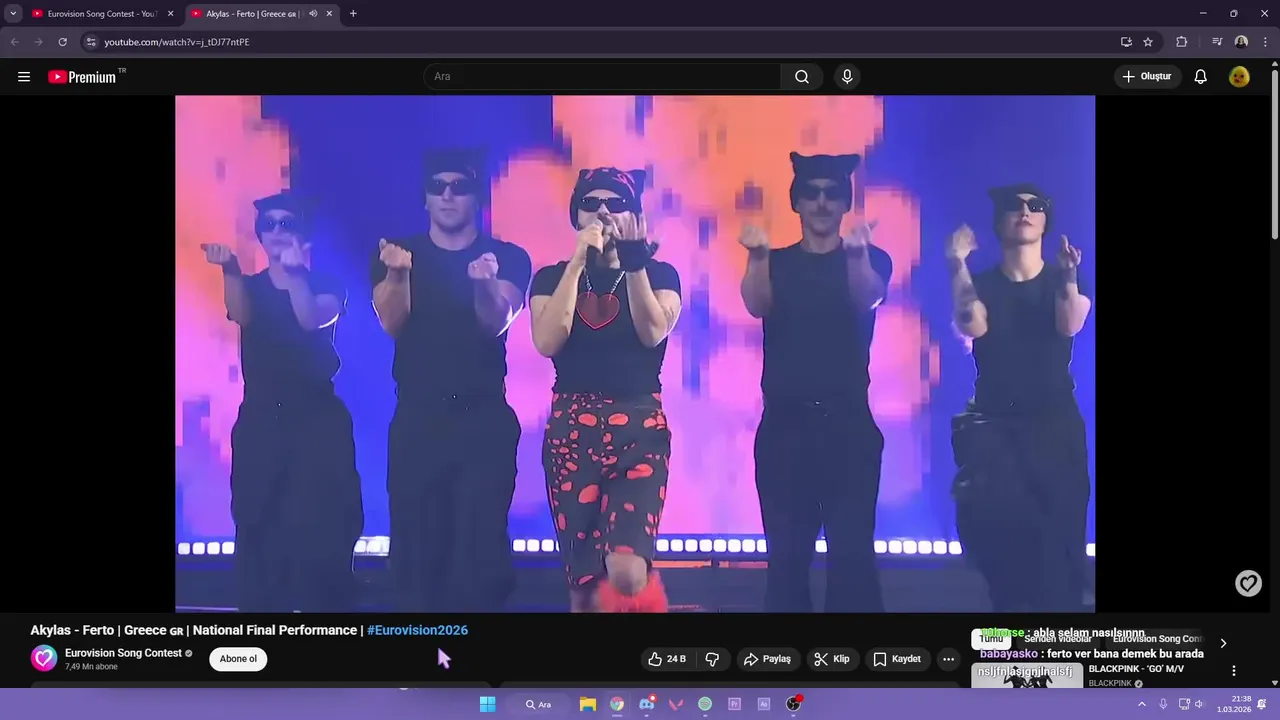Viewport: 1280px width, 720px height.
Task: Open File Explorer from taskbar
Action: pos(588,704)
